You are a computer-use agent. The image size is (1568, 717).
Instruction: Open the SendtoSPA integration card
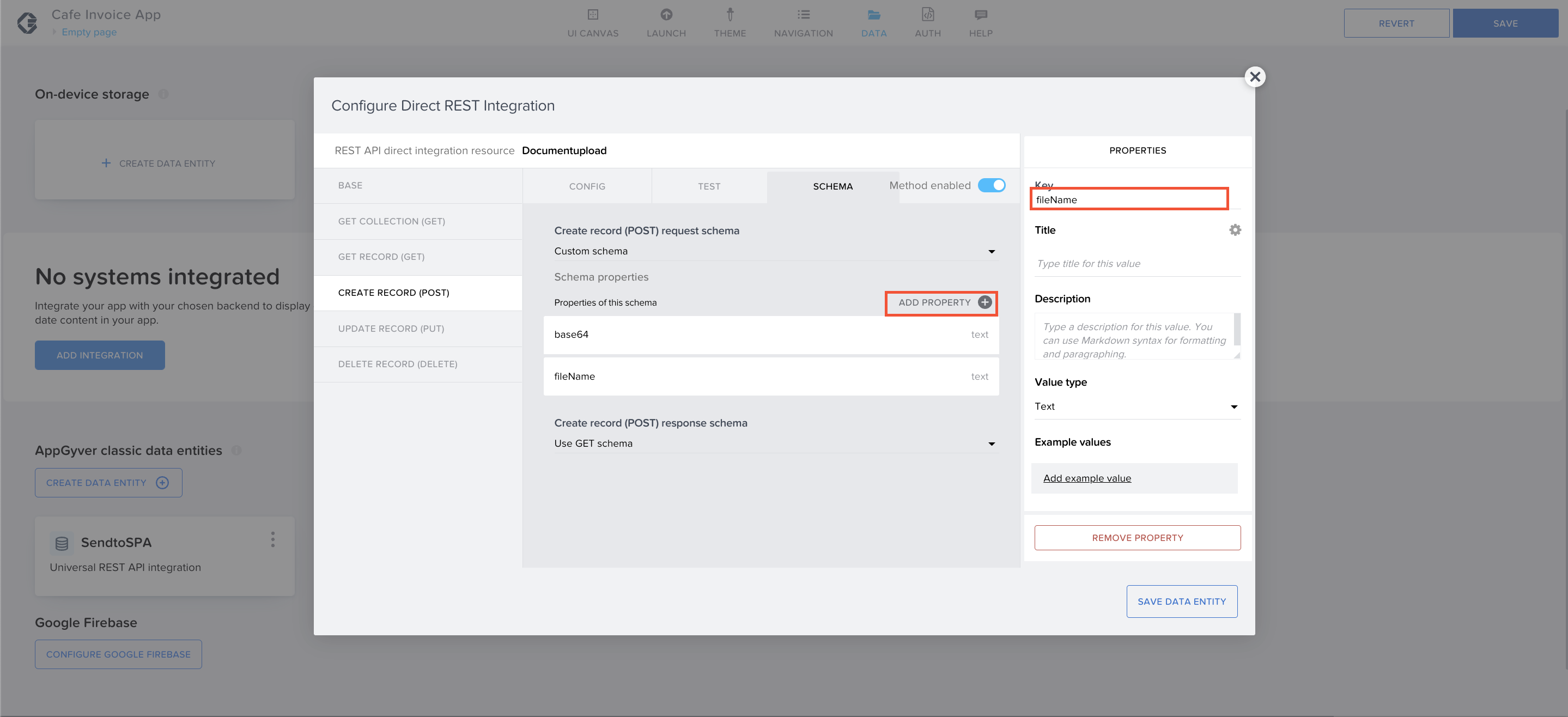click(x=165, y=556)
